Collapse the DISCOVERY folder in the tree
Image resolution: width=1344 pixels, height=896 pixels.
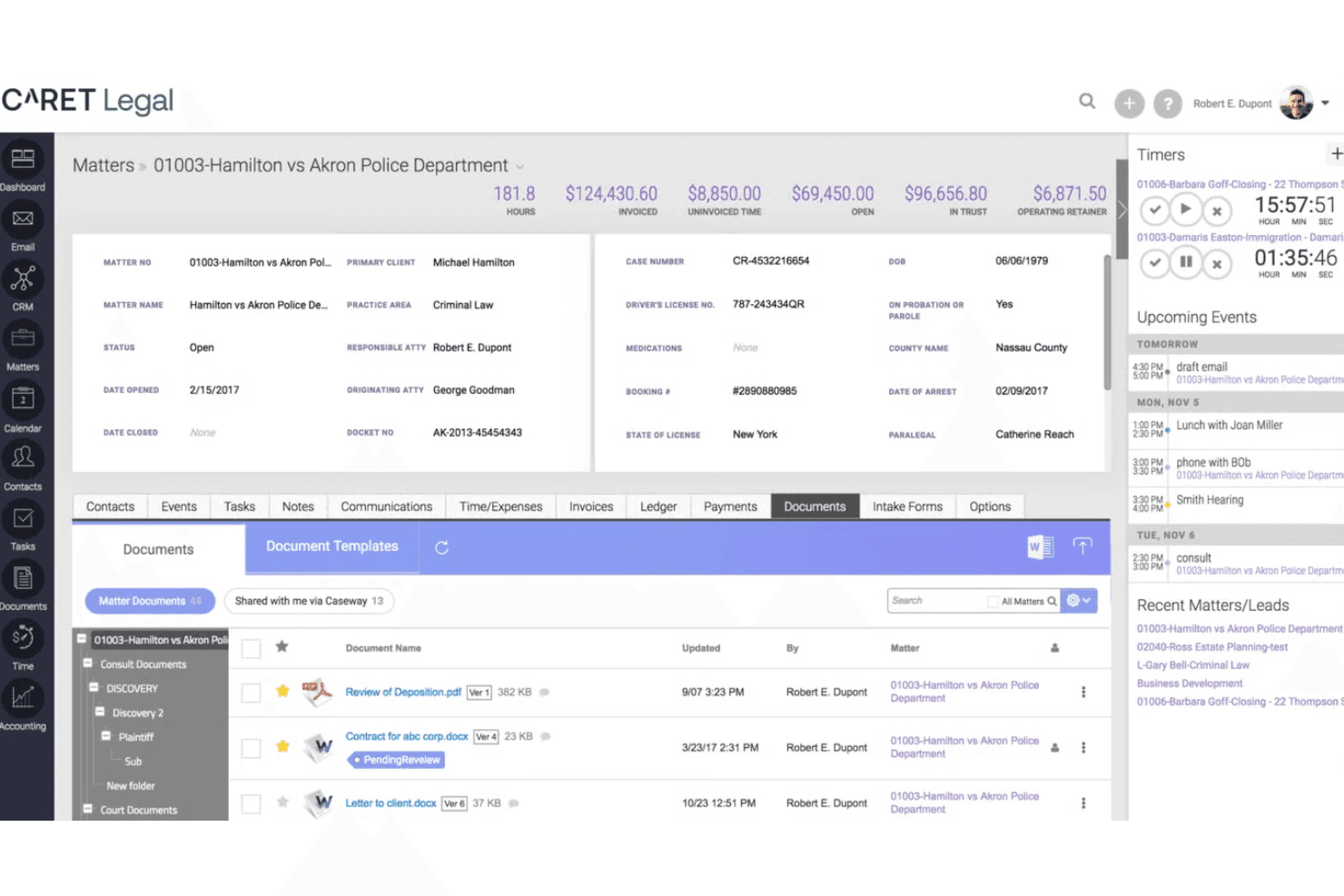tap(94, 687)
